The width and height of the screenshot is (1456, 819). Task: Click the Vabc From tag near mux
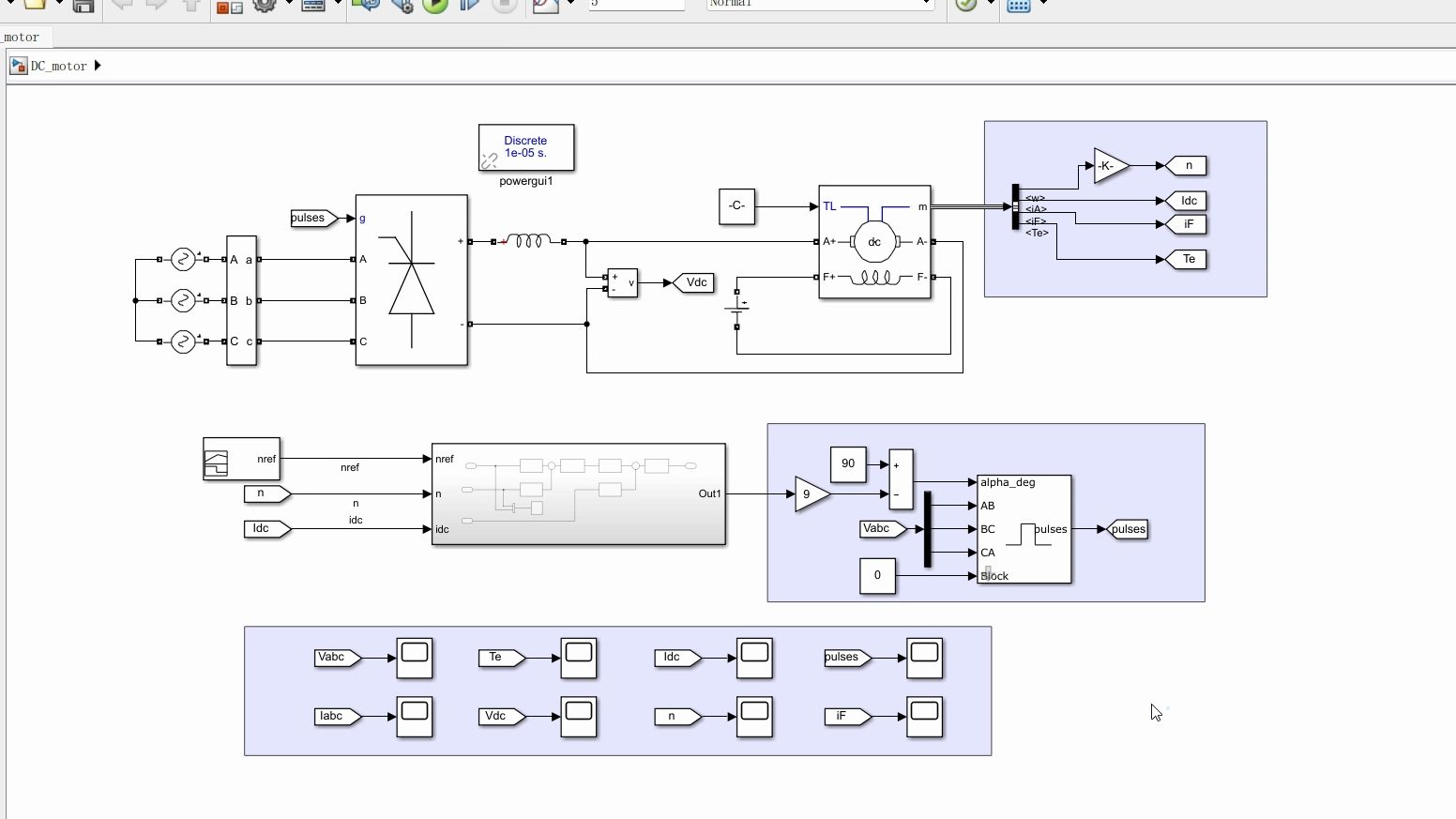pyautogui.click(x=883, y=529)
